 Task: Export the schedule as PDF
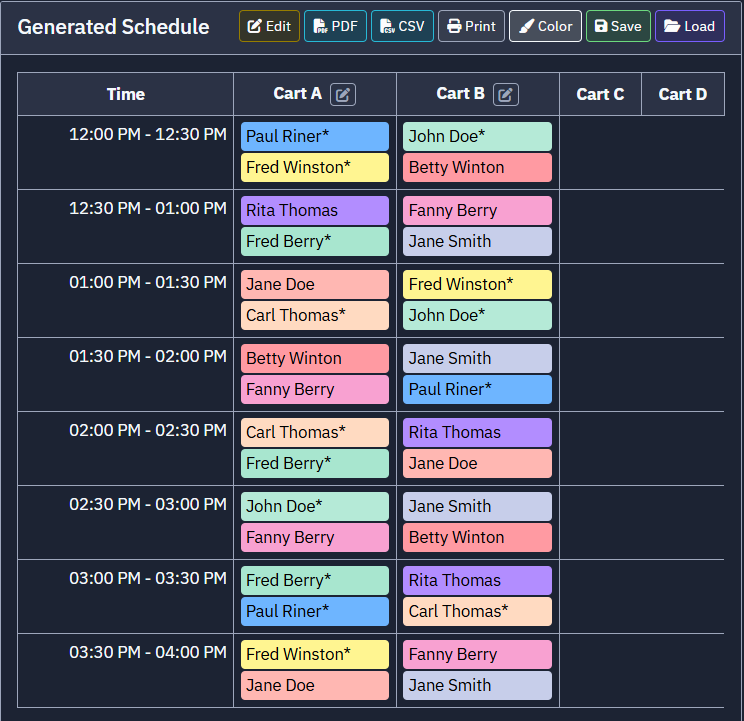[335, 26]
